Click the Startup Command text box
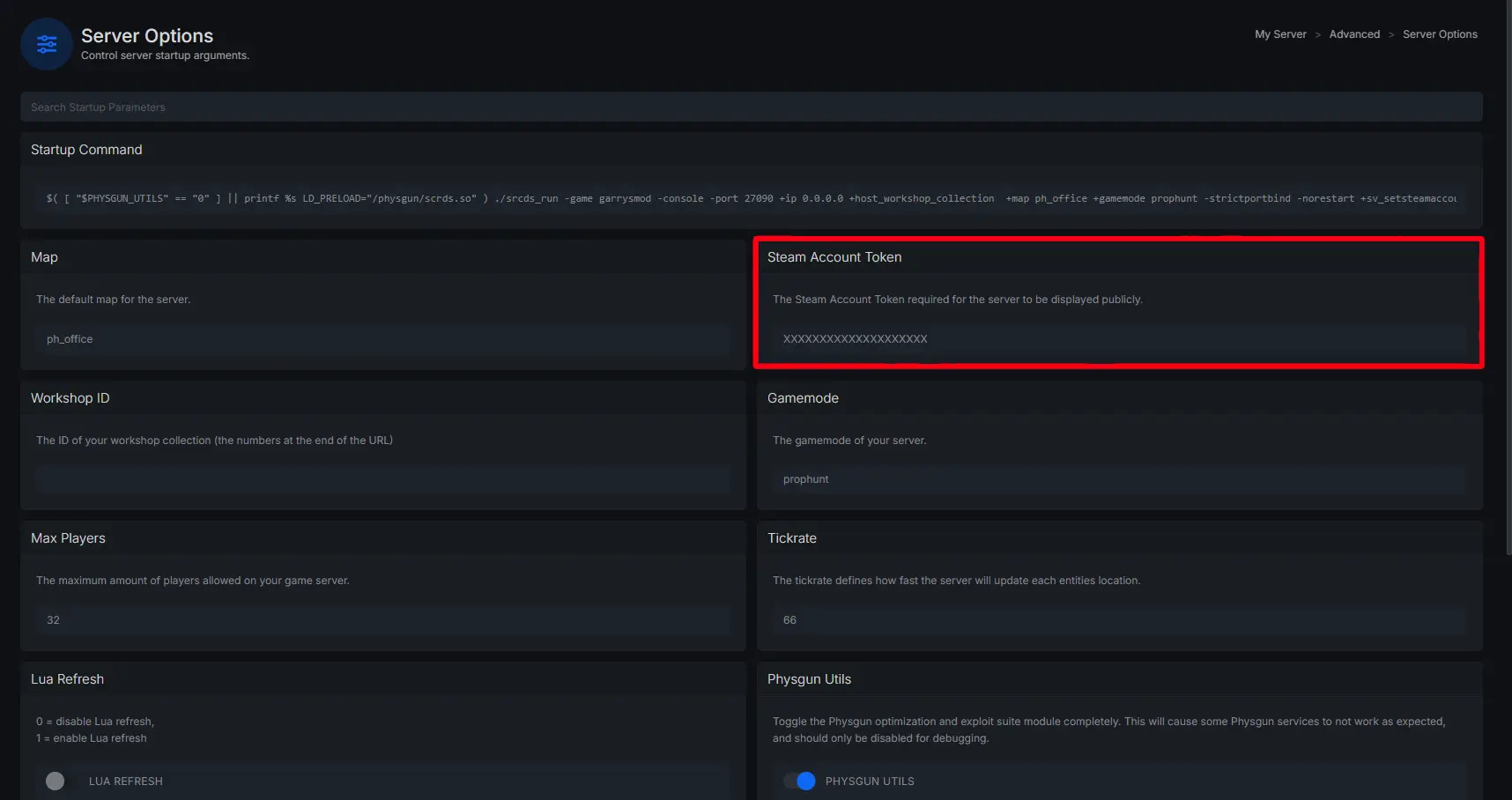Screen dimensions: 1512x800 tap(751, 198)
